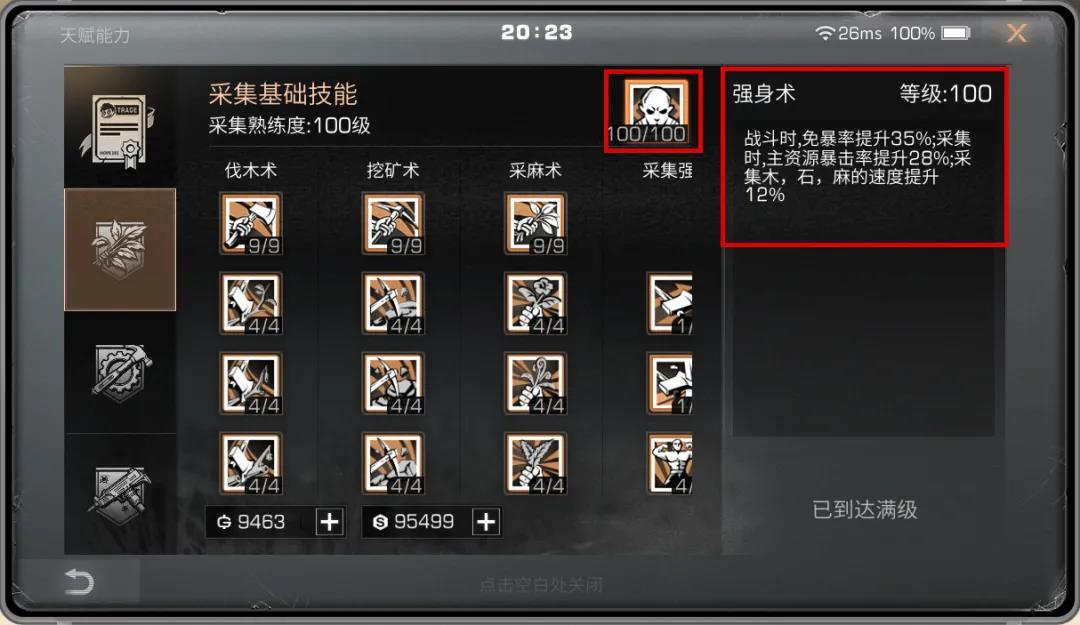Image resolution: width=1080 pixels, height=625 pixels.
Task: Switch to the gathering leaf badge tab
Action: tap(120, 249)
